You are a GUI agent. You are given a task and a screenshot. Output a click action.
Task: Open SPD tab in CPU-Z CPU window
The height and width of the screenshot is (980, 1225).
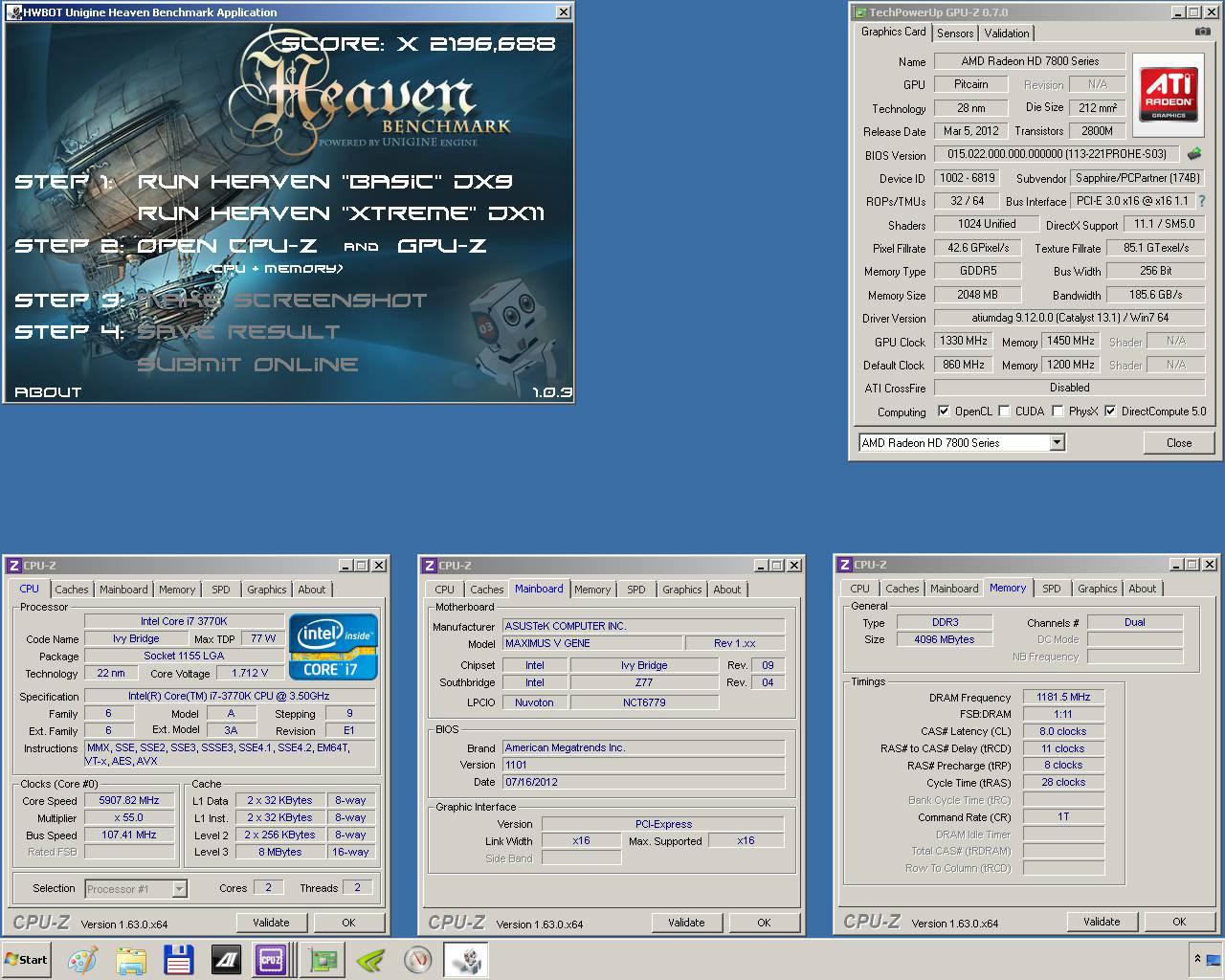pyautogui.click(x=221, y=590)
